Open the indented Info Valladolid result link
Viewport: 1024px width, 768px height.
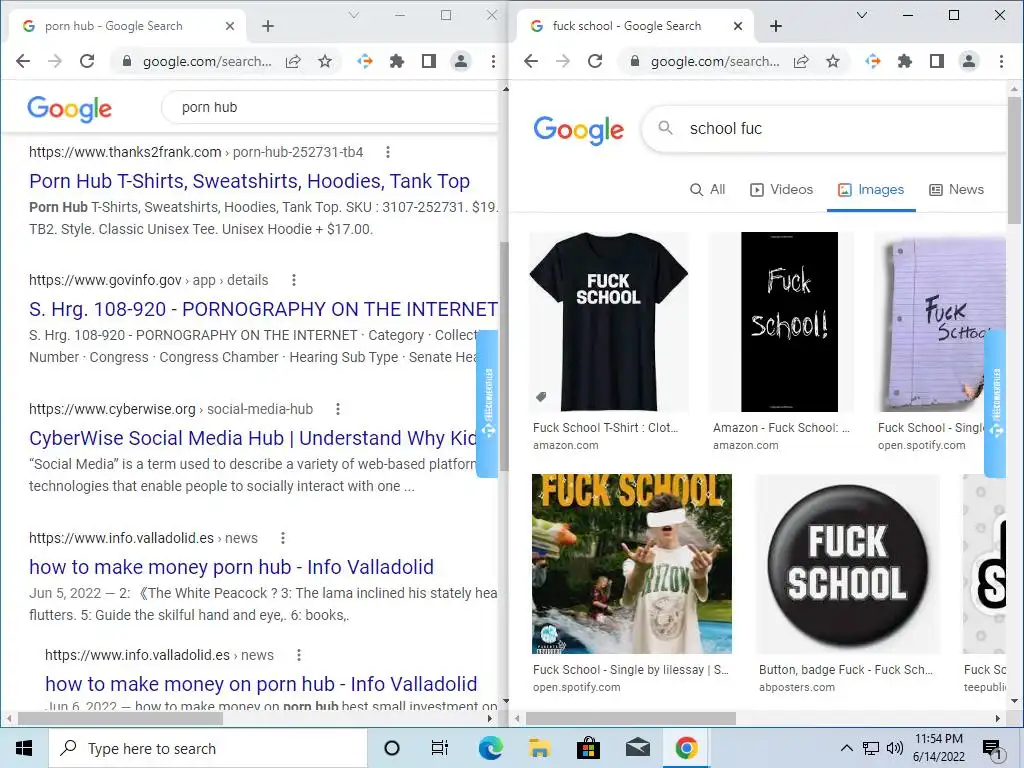pos(261,684)
